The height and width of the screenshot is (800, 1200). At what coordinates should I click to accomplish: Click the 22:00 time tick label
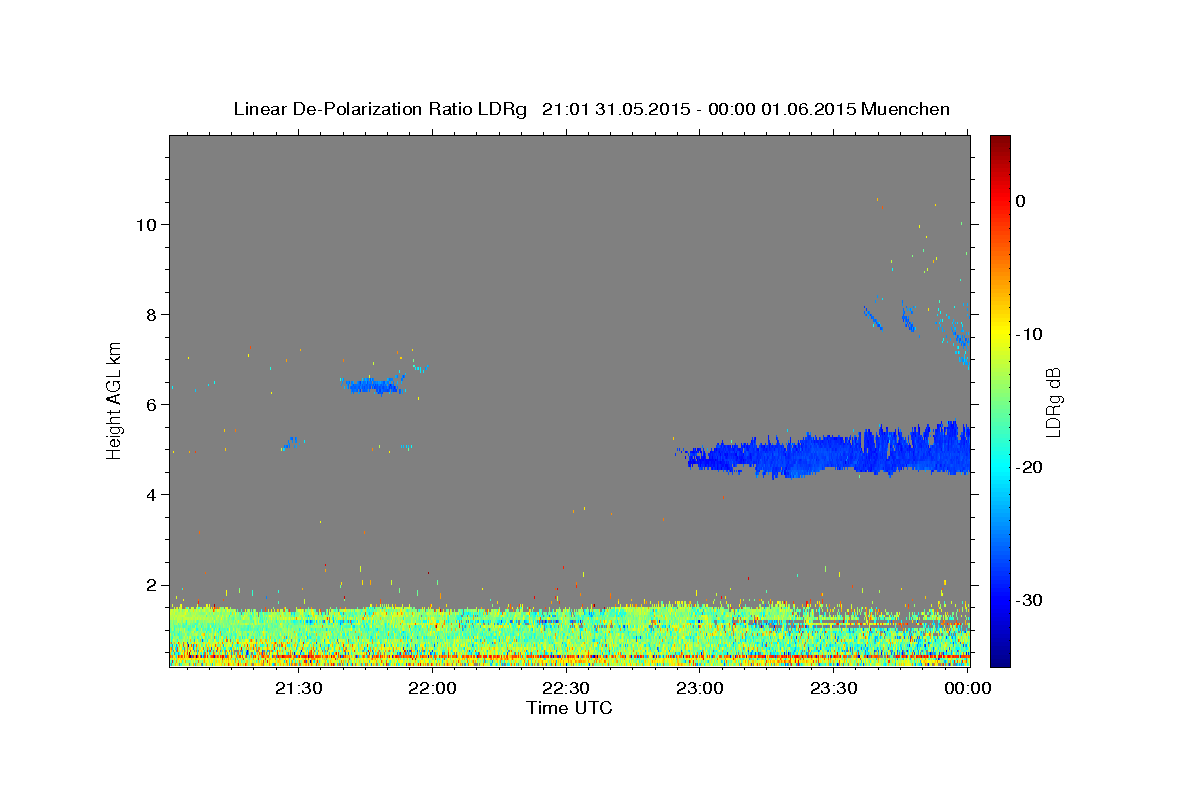tap(432, 688)
